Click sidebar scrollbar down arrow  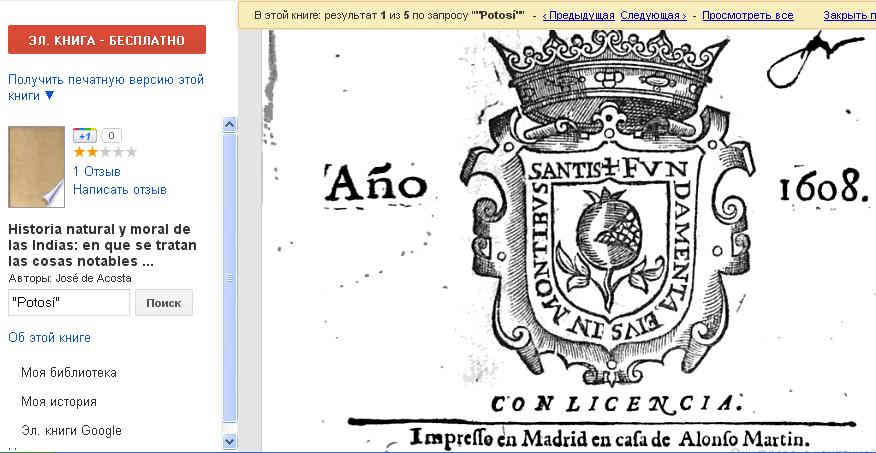[229, 440]
